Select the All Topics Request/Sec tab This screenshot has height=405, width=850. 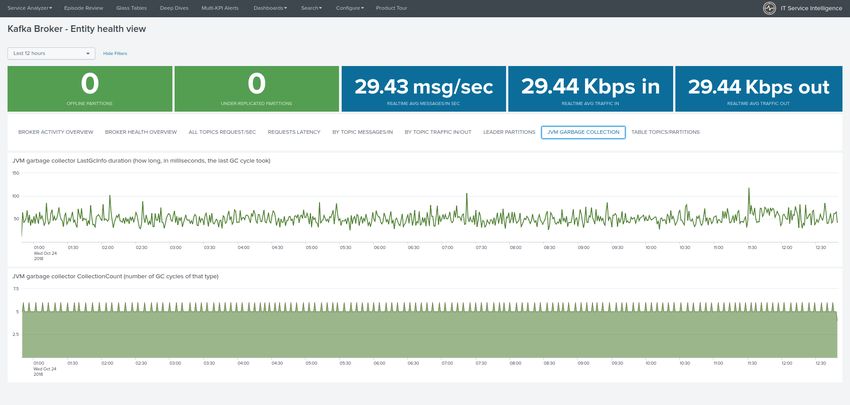pyautogui.click(x=222, y=132)
